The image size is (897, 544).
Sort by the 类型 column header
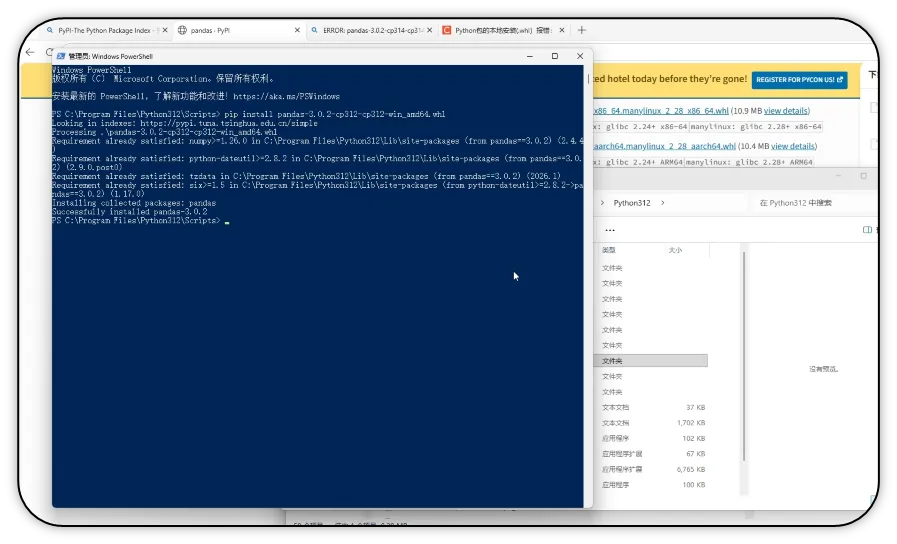pos(609,250)
